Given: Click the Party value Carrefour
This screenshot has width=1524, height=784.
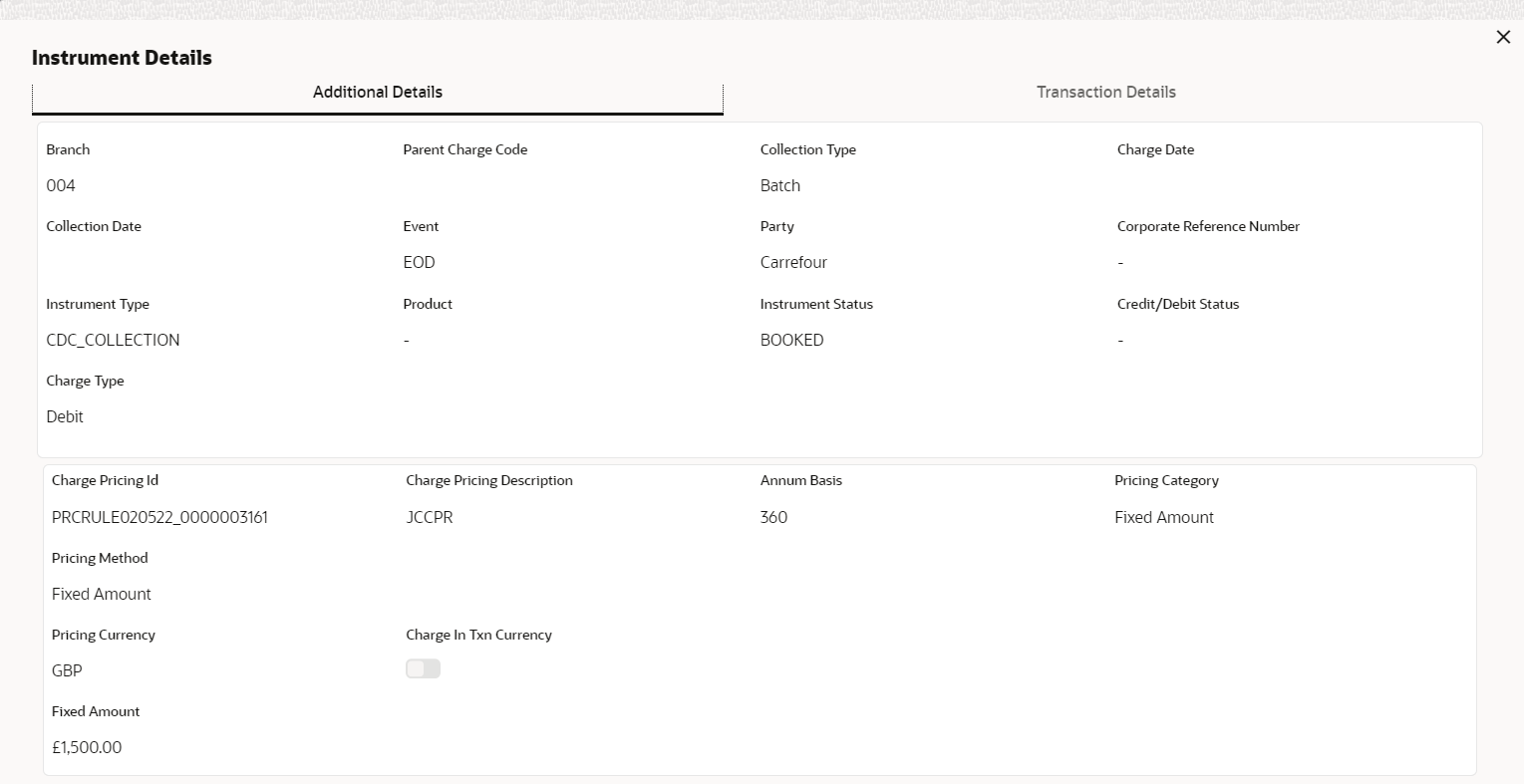Looking at the screenshot, I should 793,262.
